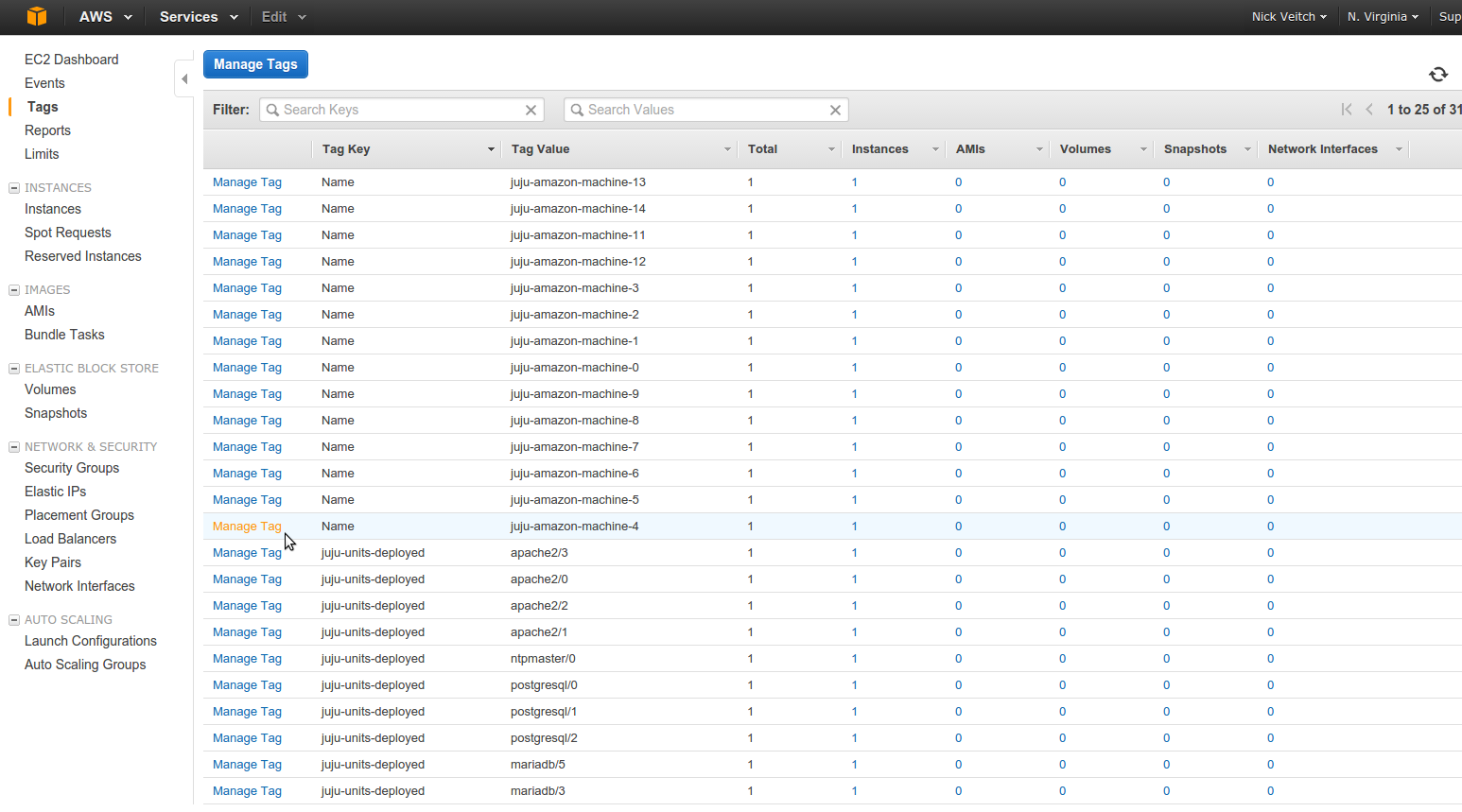Viewport: 1462px width, 812px height.
Task: Open the Nick Veitch account menu
Action: (x=1289, y=17)
